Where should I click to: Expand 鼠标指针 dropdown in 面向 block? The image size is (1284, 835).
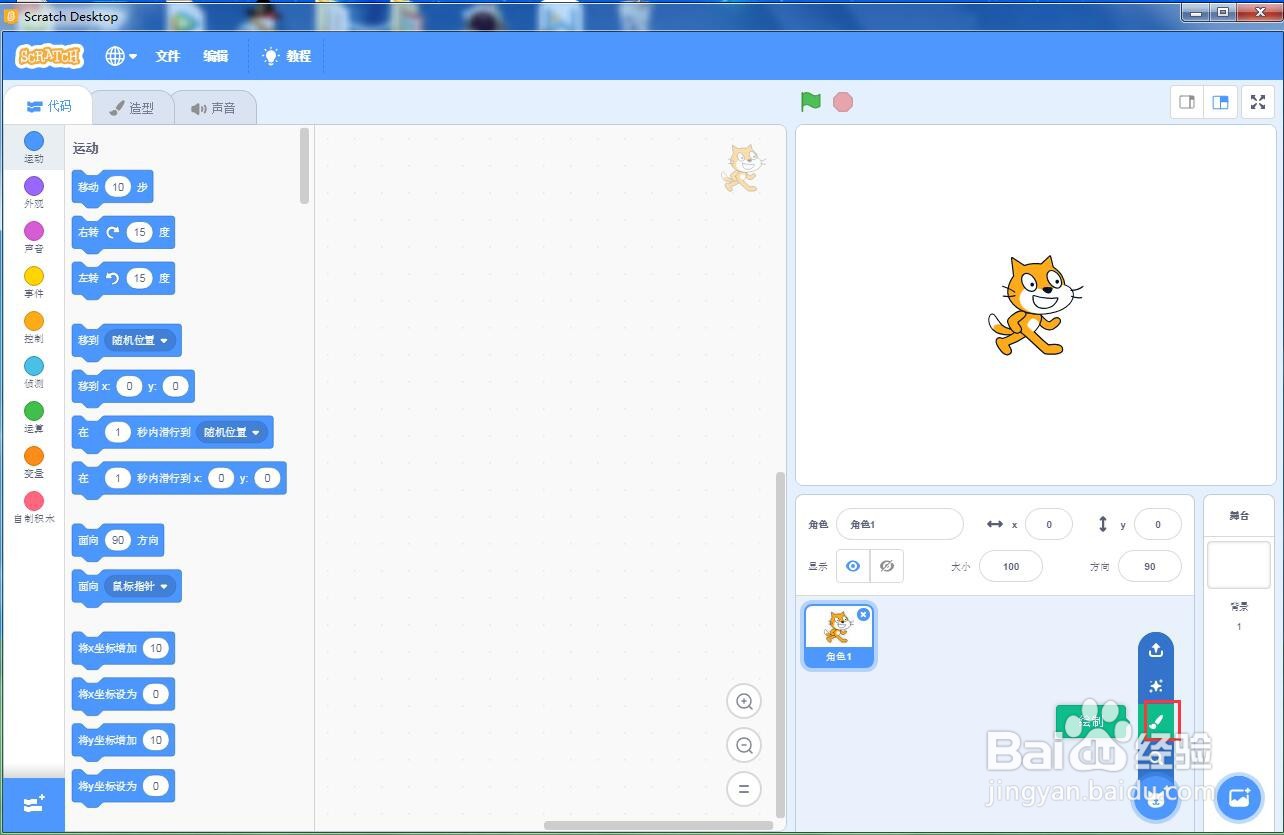[140, 586]
